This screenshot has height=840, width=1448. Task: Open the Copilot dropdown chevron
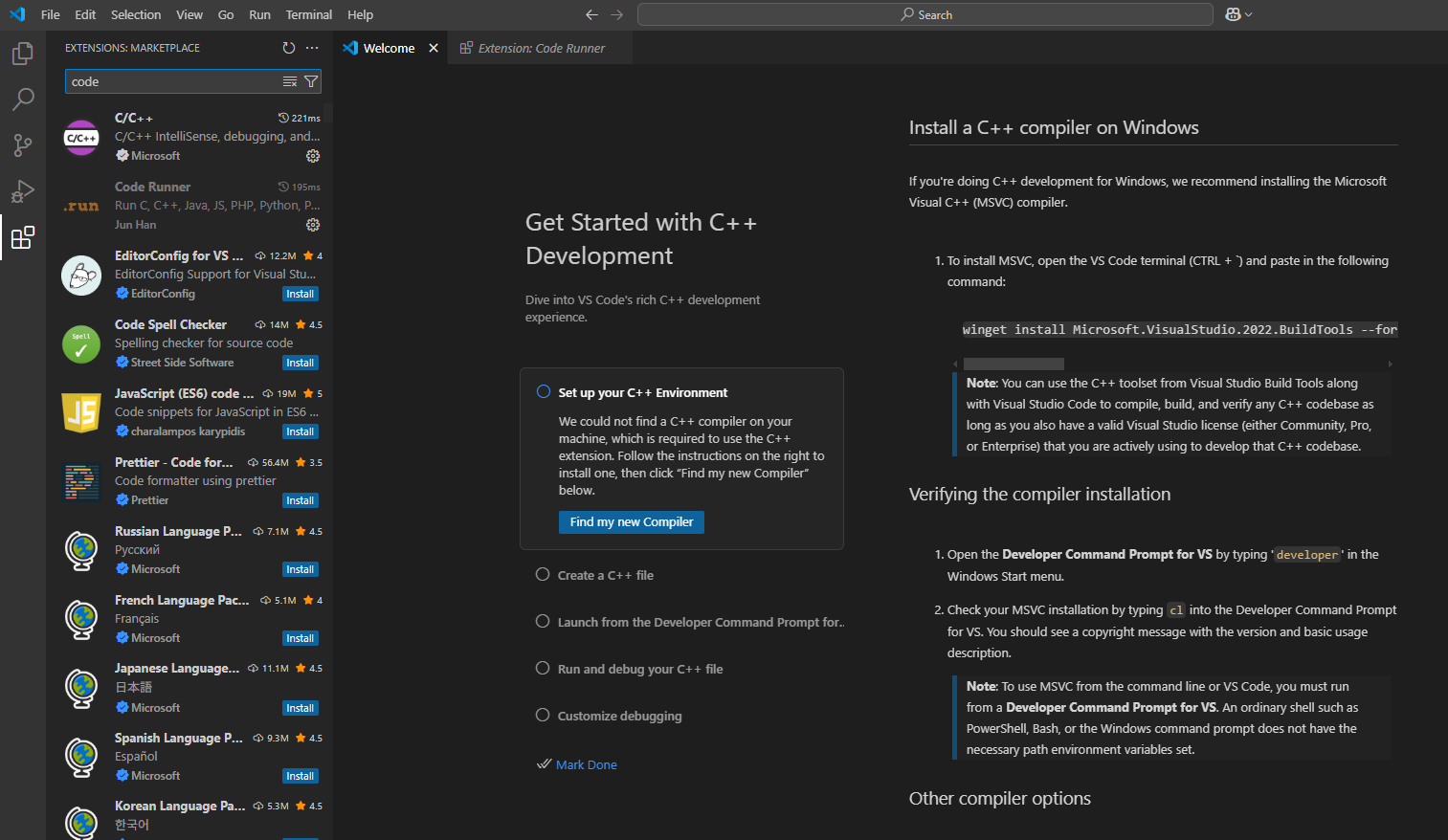tap(1249, 14)
